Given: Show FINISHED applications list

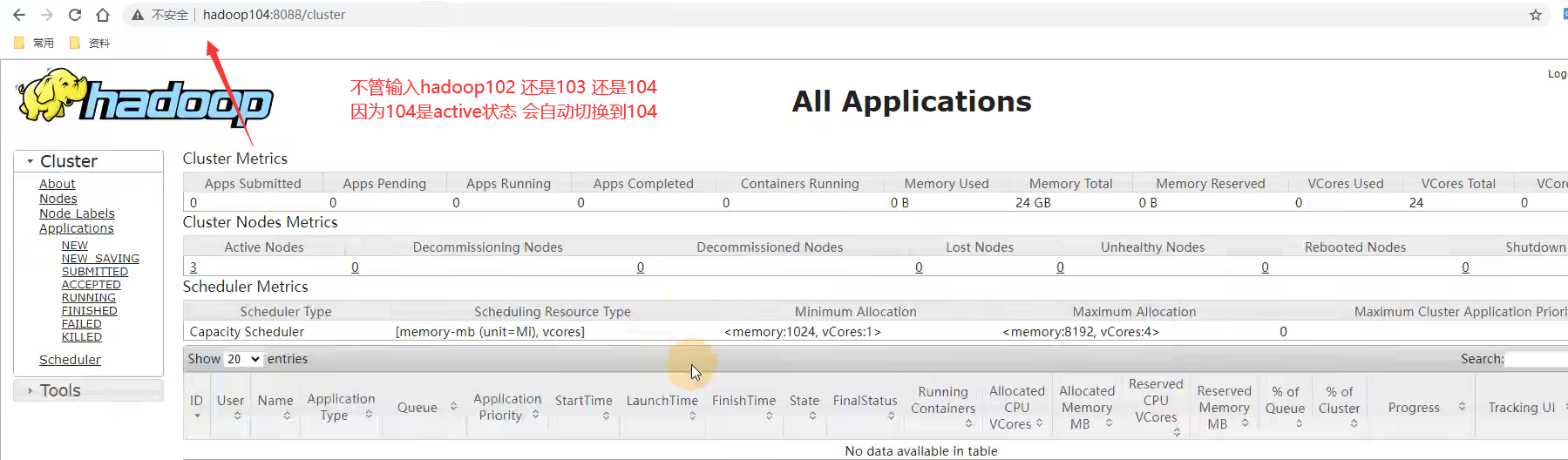Looking at the screenshot, I should tap(89, 311).
